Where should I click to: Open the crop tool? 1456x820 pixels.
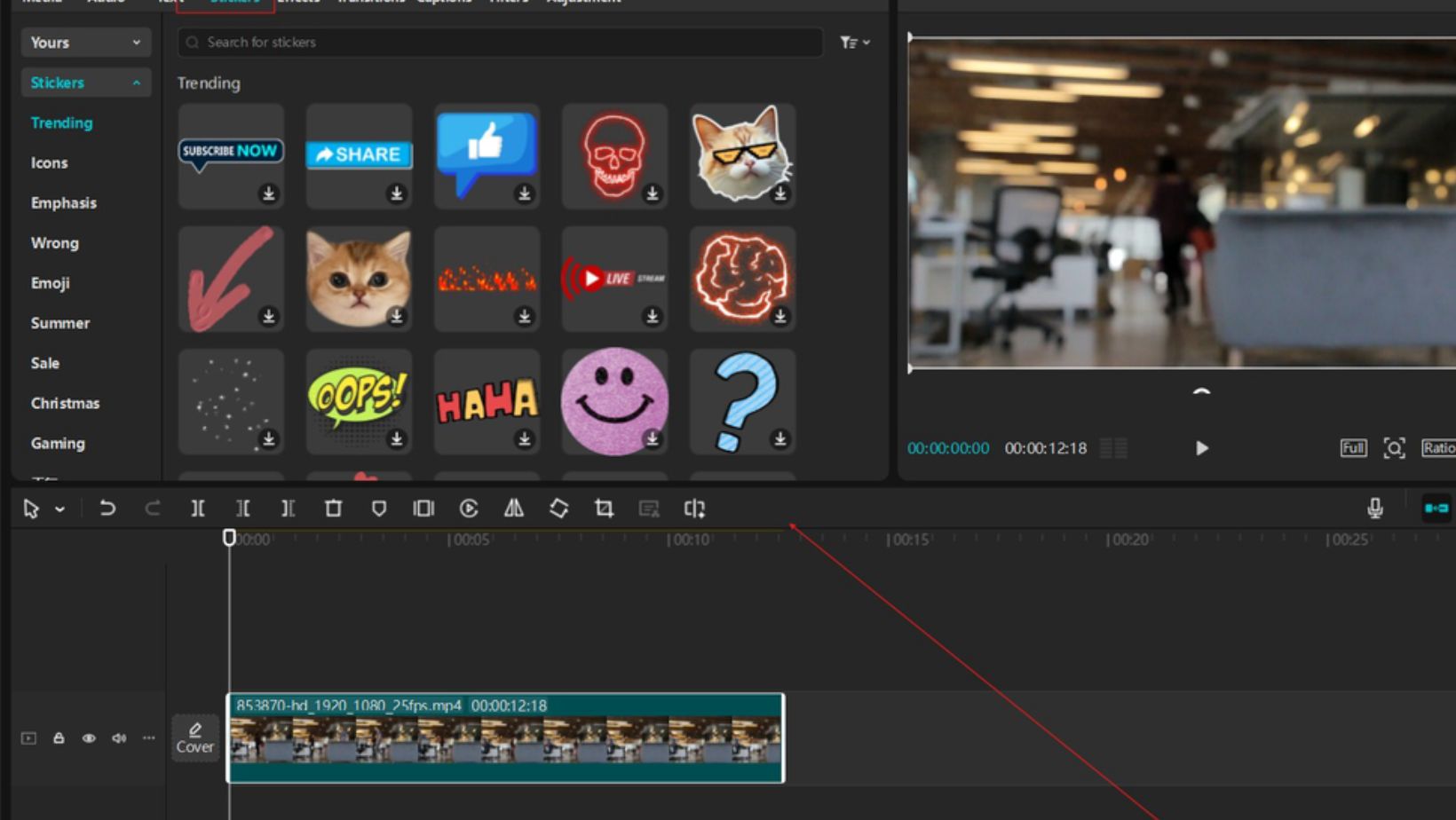click(604, 509)
